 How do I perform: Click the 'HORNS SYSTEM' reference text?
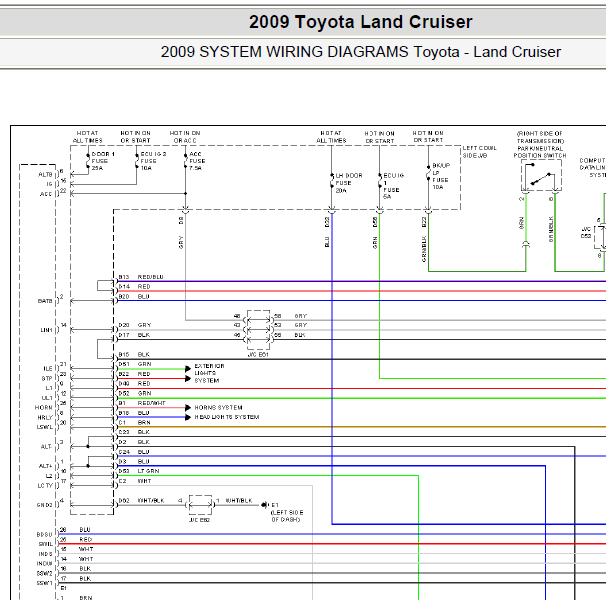coord(218,407)
